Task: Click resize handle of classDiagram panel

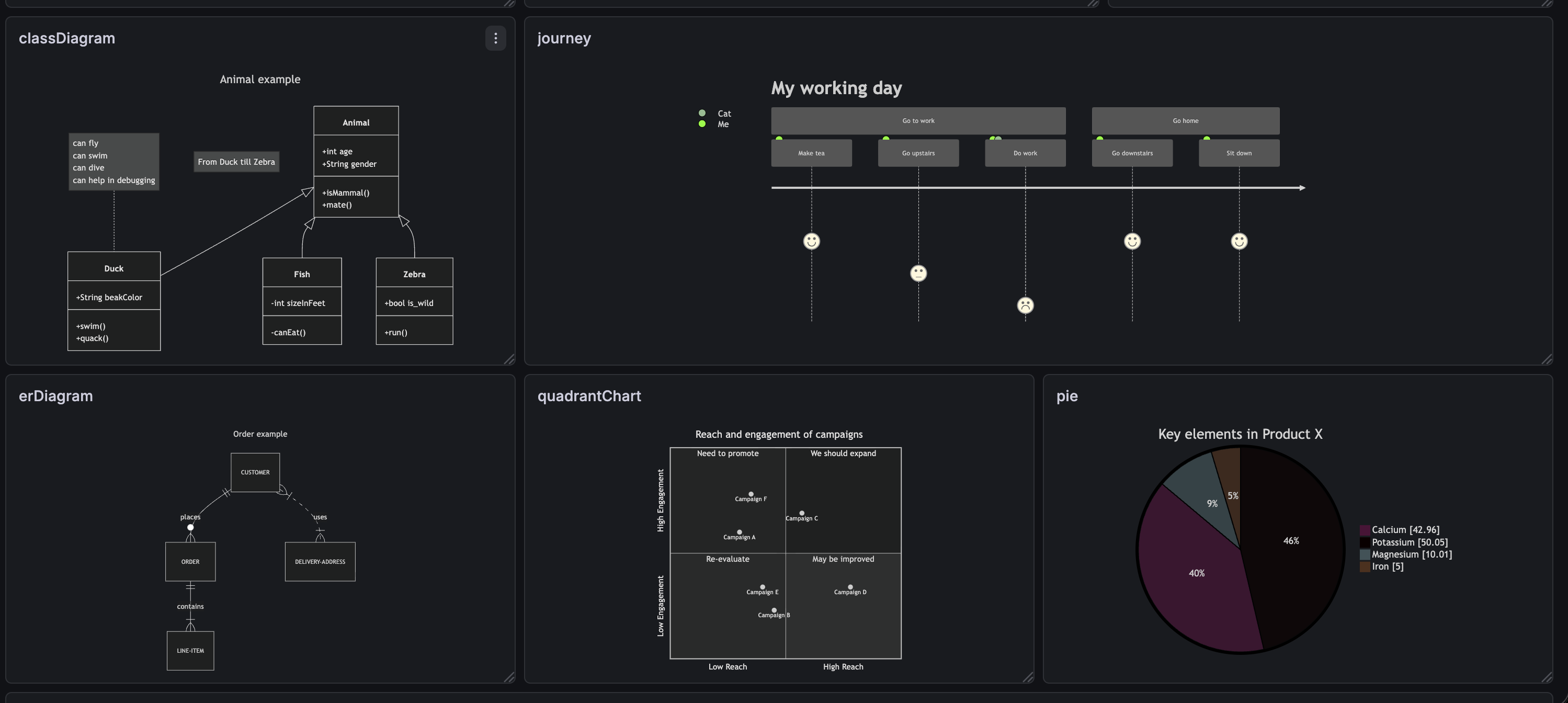Action: pos(509,359)
